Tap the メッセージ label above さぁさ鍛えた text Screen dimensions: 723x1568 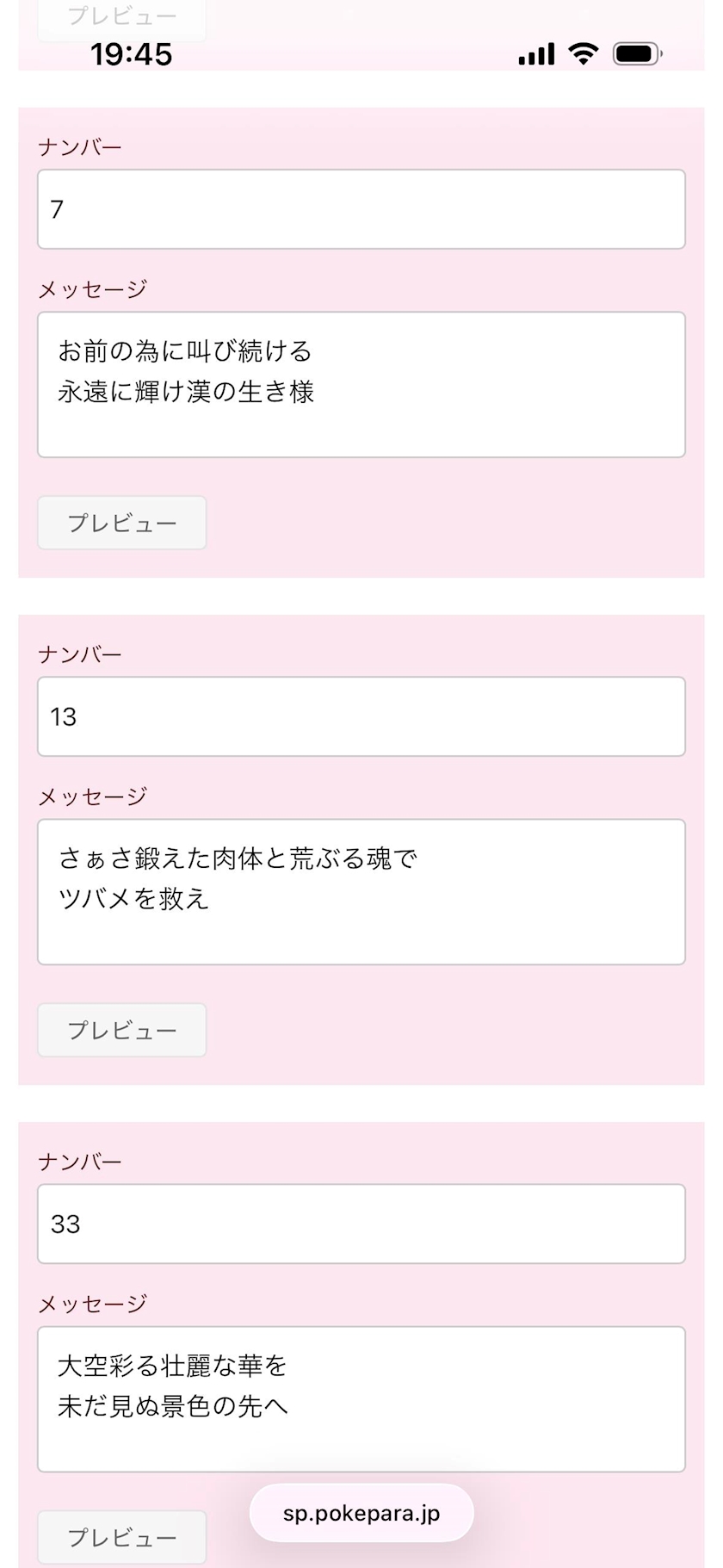[x=93, y=796]
